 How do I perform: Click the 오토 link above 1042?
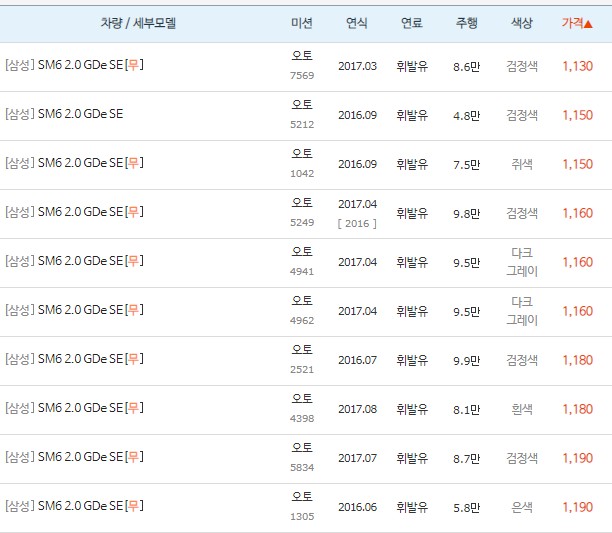tap(302, 153)
